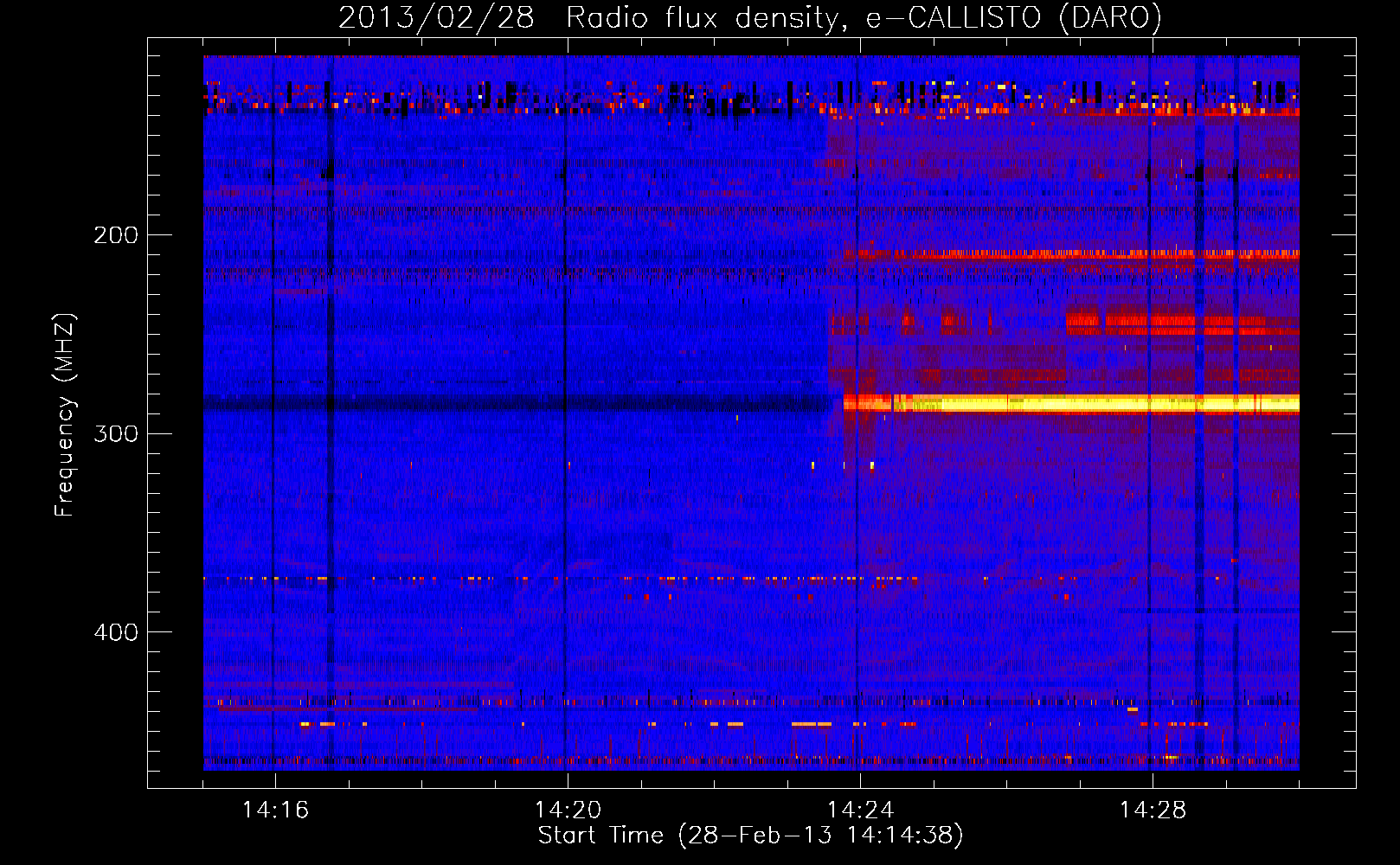The image size is (1400, 865).
Task: Click the 14:24 time tick label
Action: [x=860, y=810]
